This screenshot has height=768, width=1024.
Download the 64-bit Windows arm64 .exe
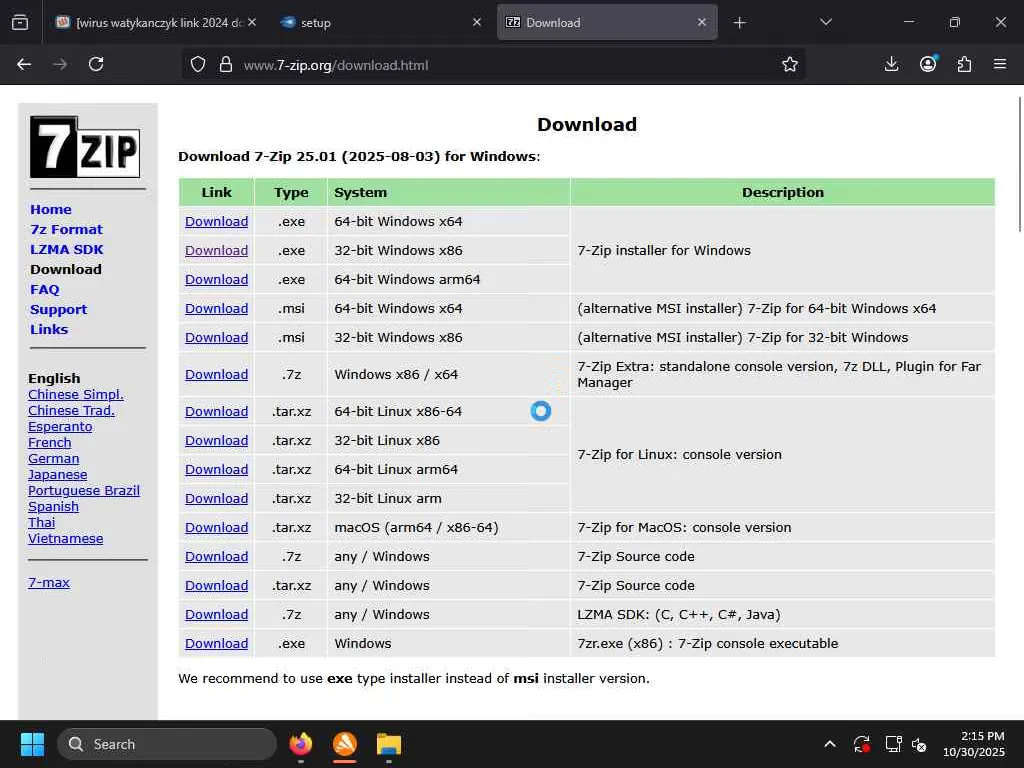click(x=216, y=280)
